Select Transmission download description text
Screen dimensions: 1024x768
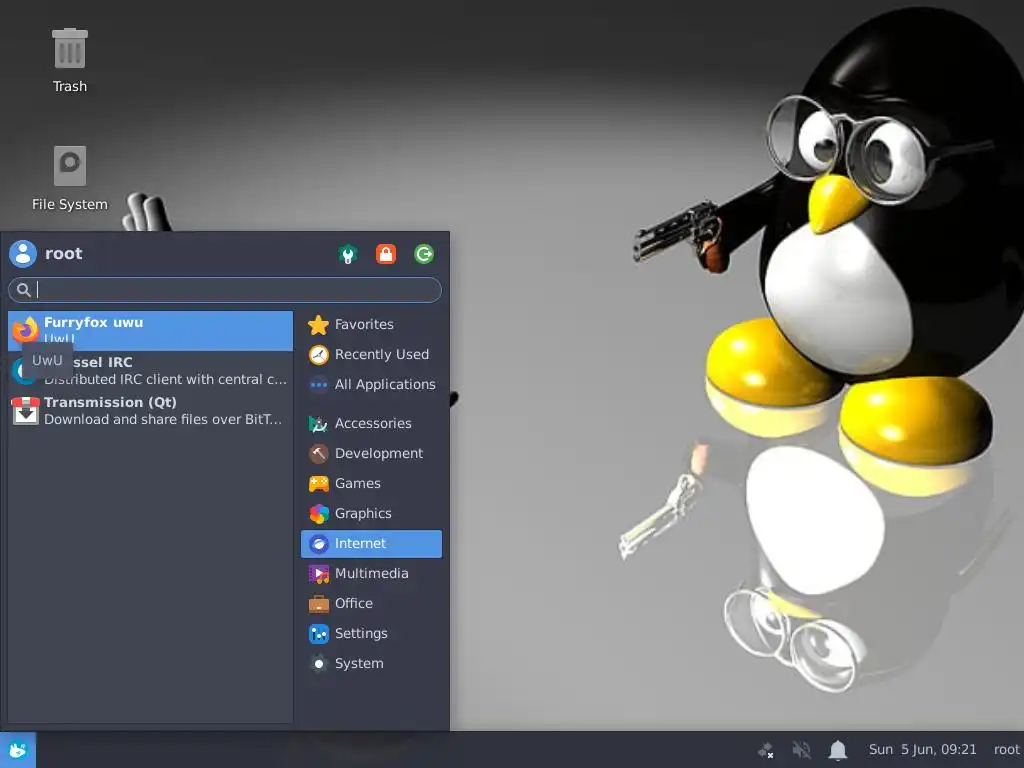click(x=163, y=419)
